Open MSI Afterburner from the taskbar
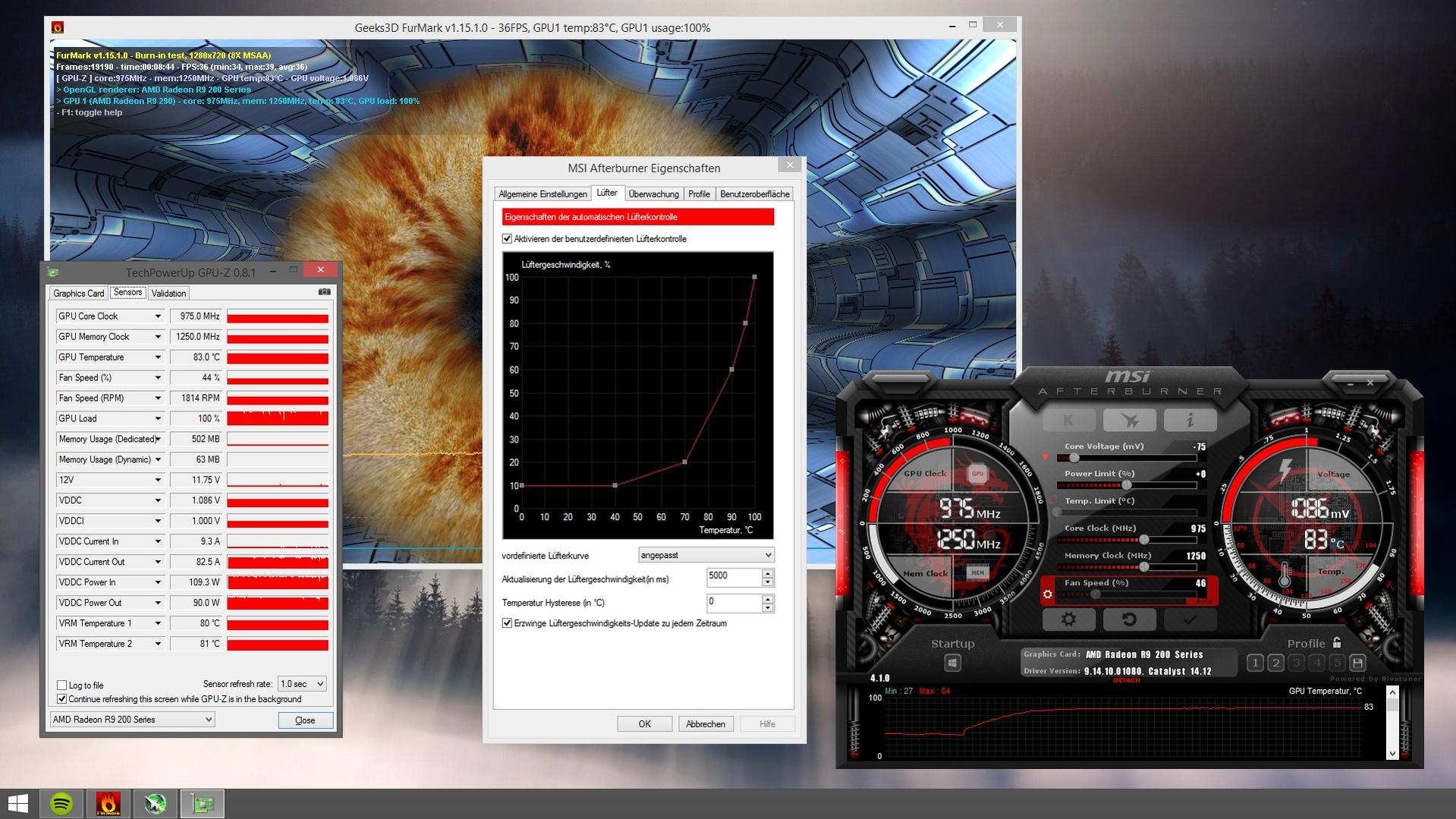 [156, 803]
